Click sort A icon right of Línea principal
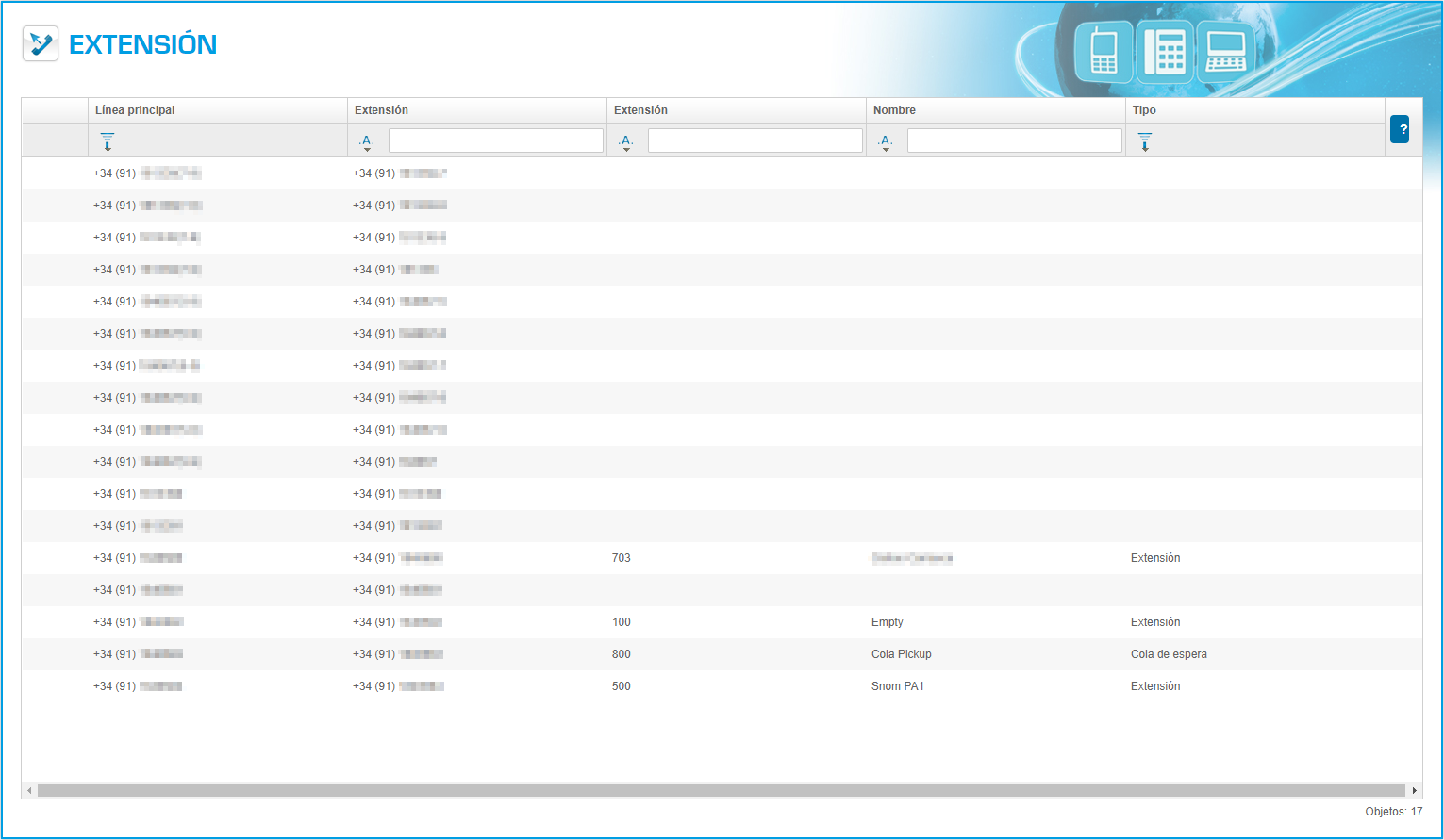This screenshot has width=1444, height=840. (x=366, y=141)
